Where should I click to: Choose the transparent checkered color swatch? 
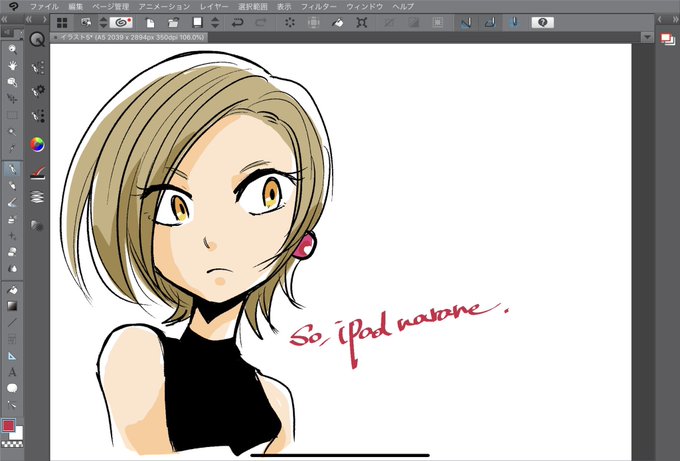[x=12, y=445]
